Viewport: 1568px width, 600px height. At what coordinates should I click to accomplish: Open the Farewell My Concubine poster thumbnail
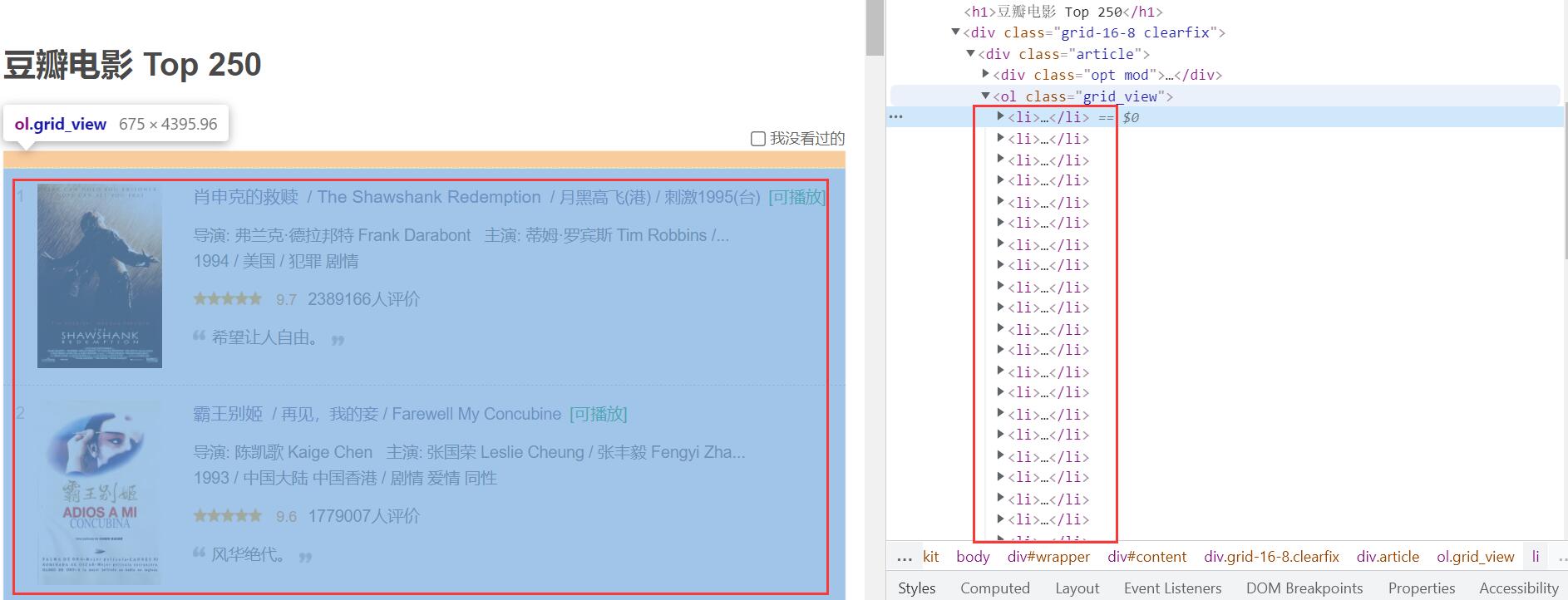100,493
